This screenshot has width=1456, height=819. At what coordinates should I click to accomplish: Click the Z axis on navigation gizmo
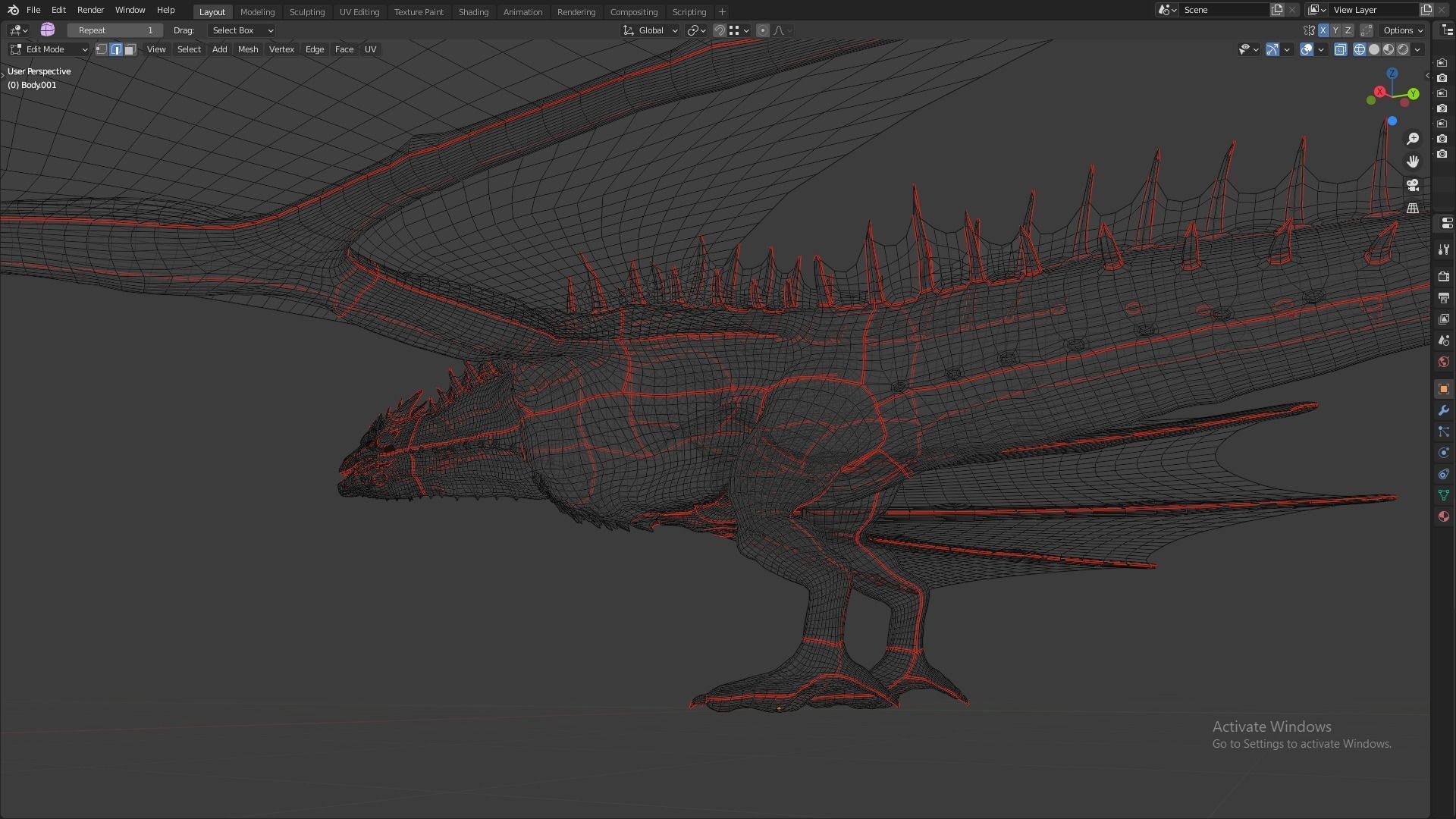1392,73
